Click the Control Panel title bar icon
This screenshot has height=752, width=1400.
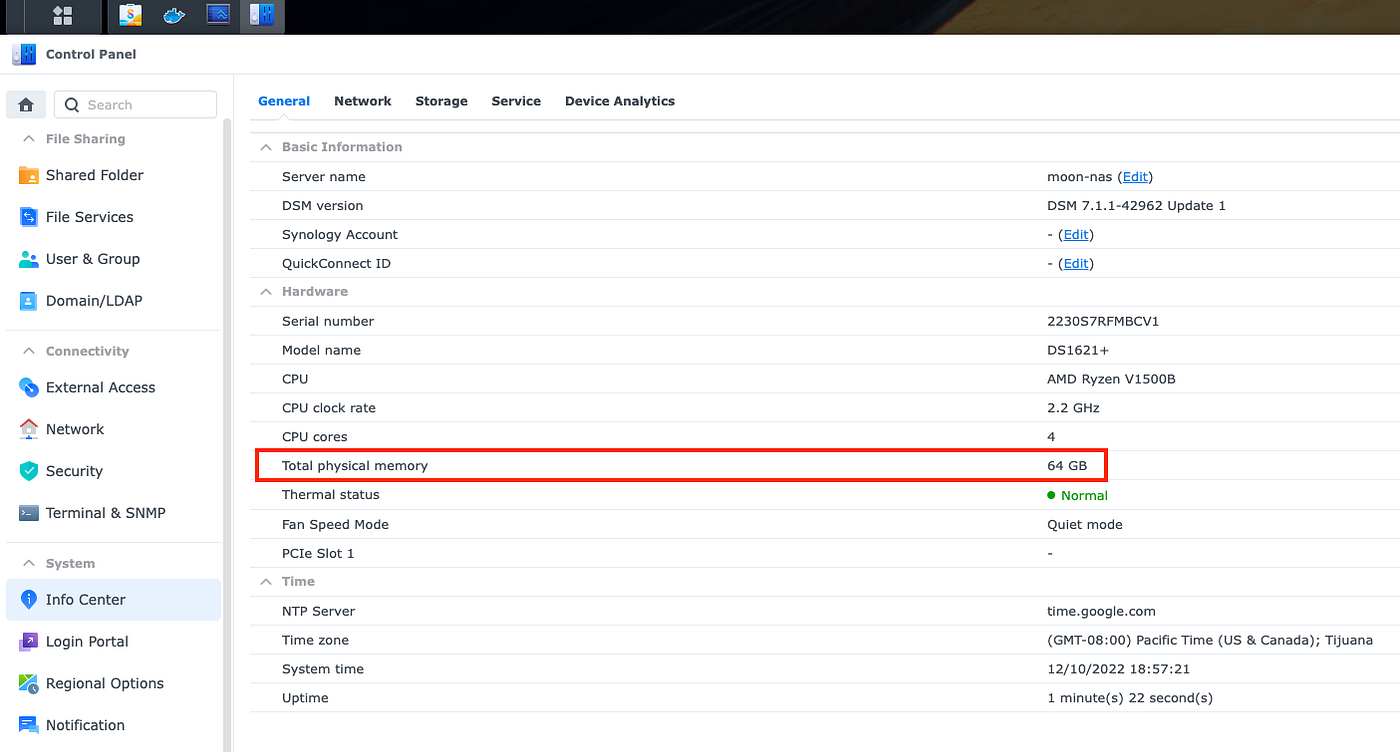[x=25, y=55]
